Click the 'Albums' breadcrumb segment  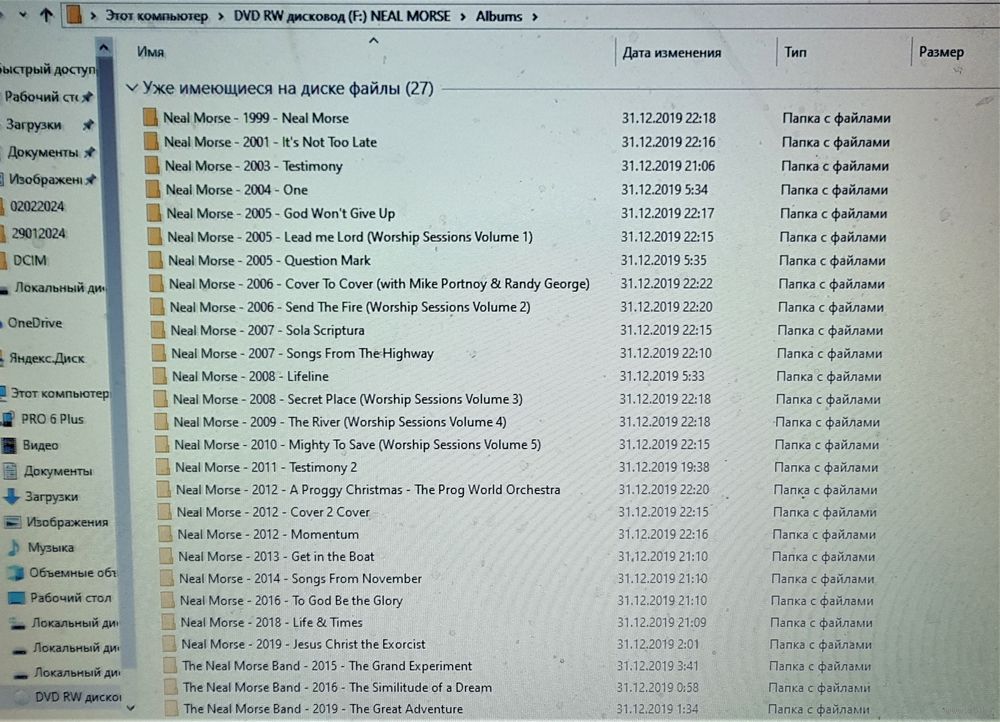point(499,17)
